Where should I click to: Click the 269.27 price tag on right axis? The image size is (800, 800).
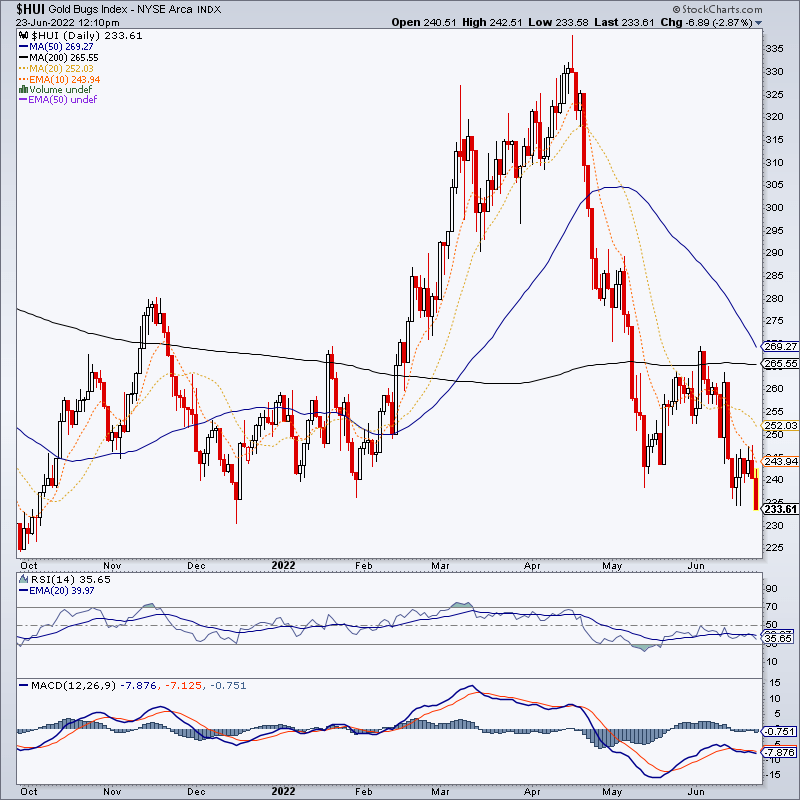click(x=780, y=346)
